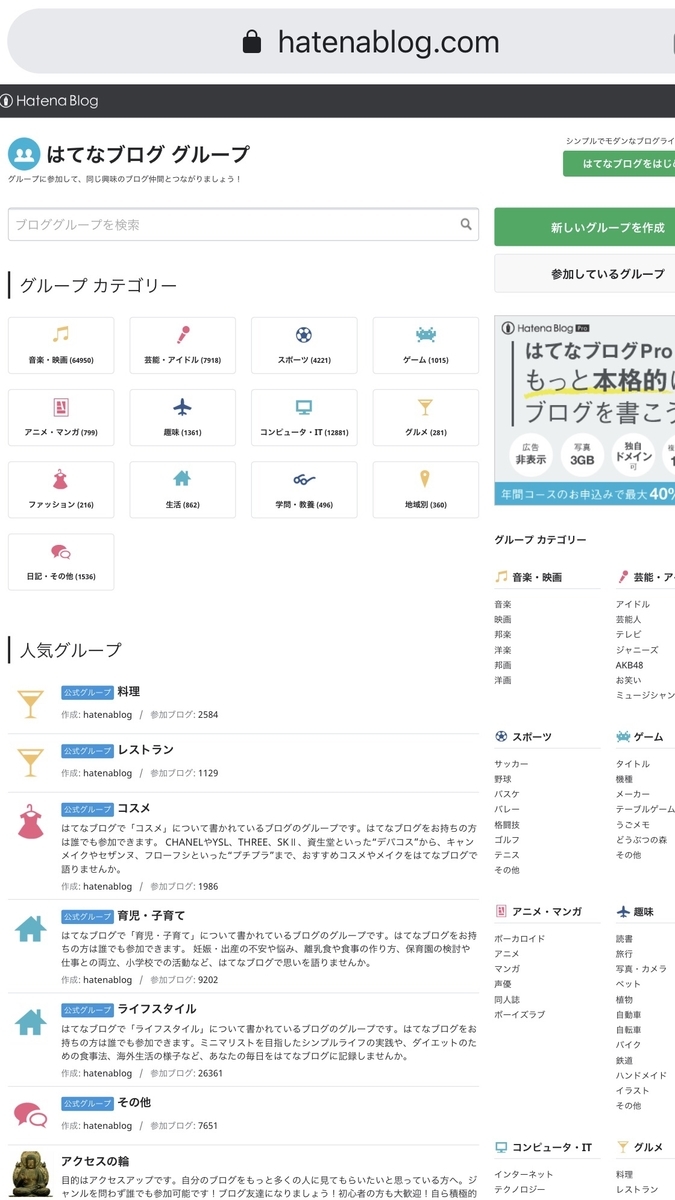Select AKB48 in sidebar entertainment list
Image resolution: width=675 pixels, height=1200 pixels.
click(630, 665)
